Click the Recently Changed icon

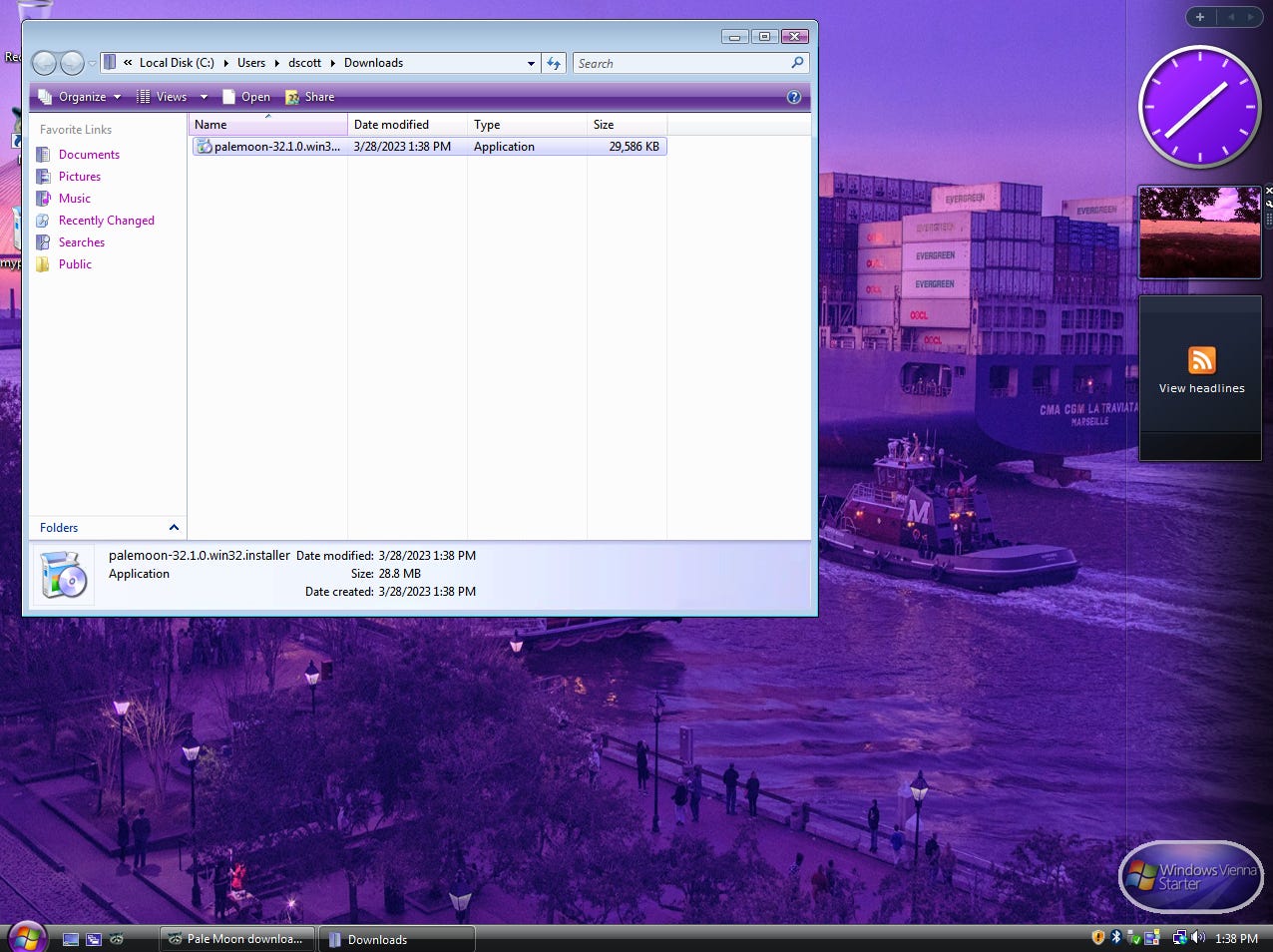(x=42, y=221)
